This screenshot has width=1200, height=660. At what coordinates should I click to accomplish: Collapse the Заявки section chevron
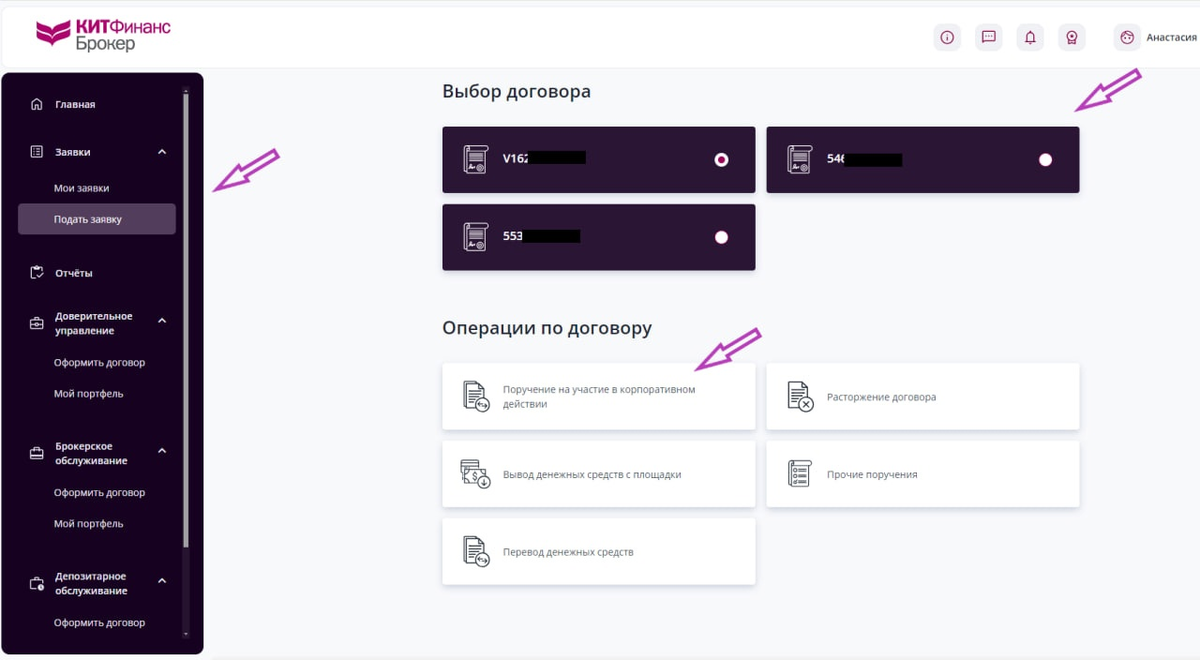[x=162, y=152]
